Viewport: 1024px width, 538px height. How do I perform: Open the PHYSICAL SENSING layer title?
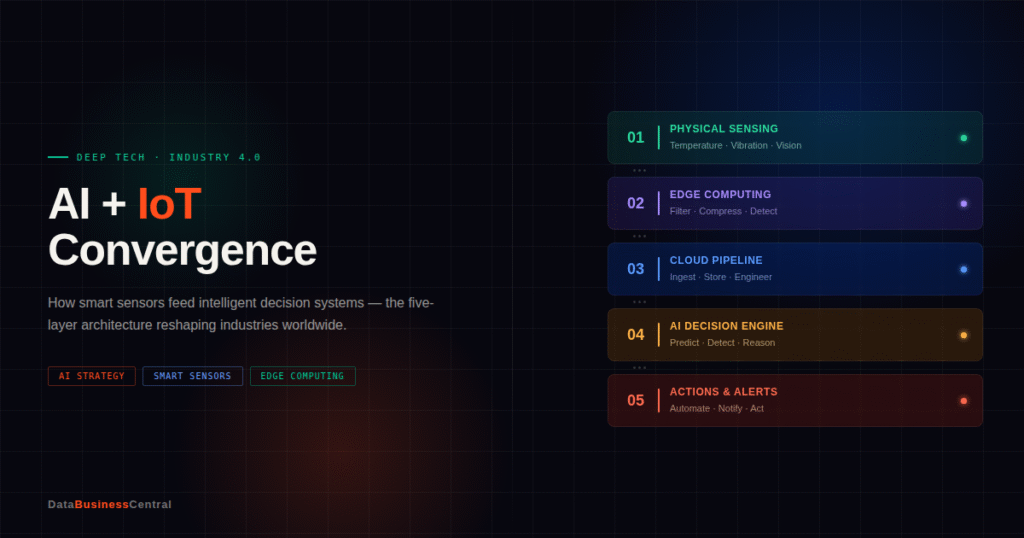click(723, 129)
